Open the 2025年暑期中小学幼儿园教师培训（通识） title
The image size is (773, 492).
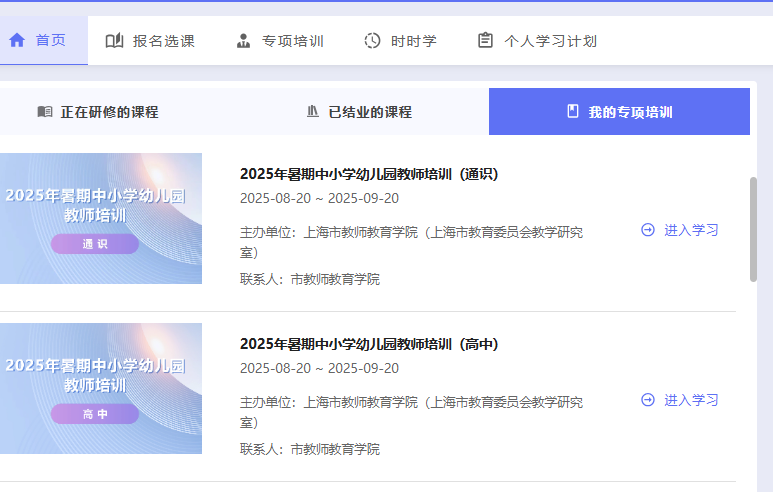click(368, 174)
